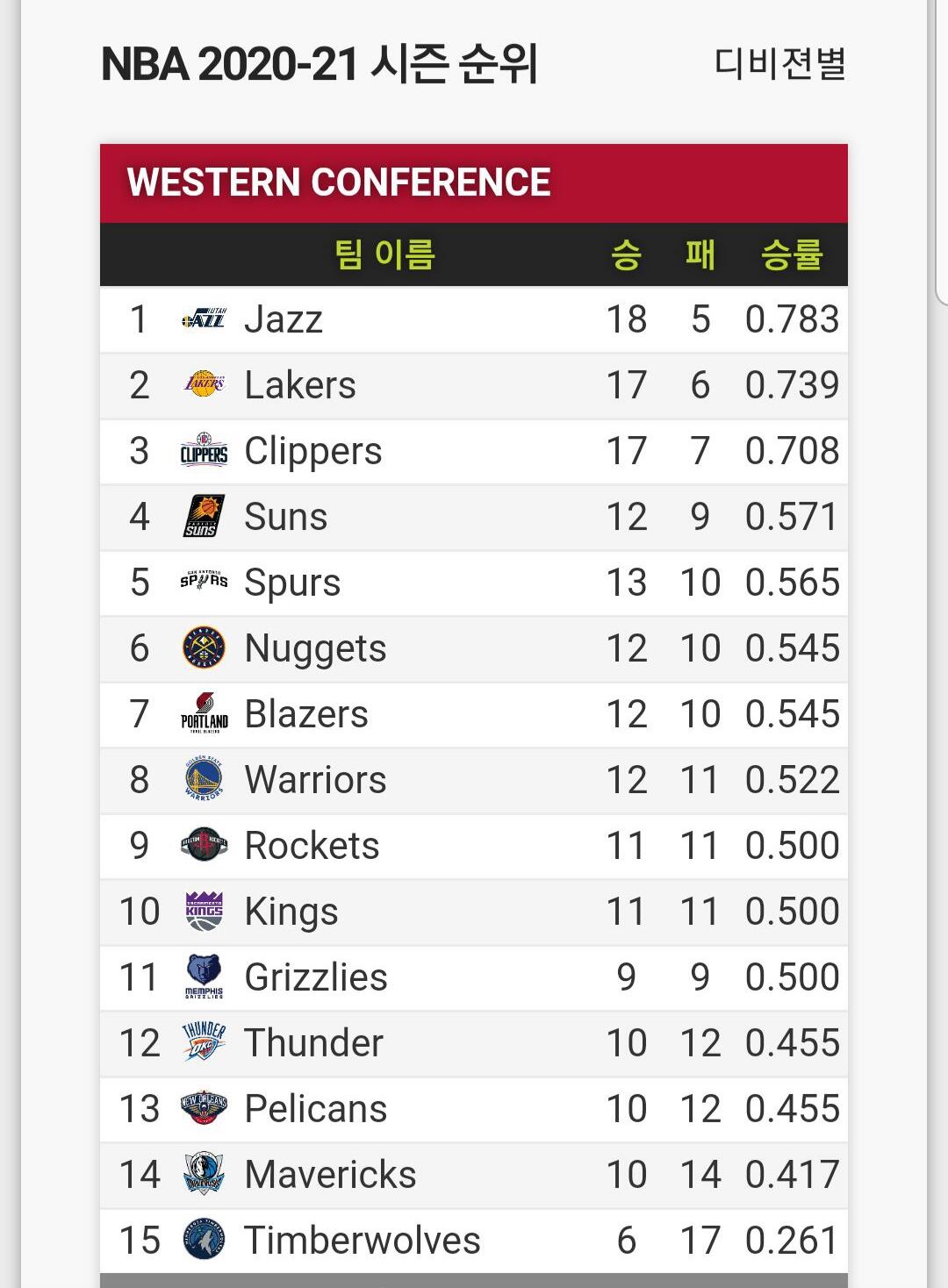
Task: Select the WESTERN CONFERENCE header
Action: point(339,182)
